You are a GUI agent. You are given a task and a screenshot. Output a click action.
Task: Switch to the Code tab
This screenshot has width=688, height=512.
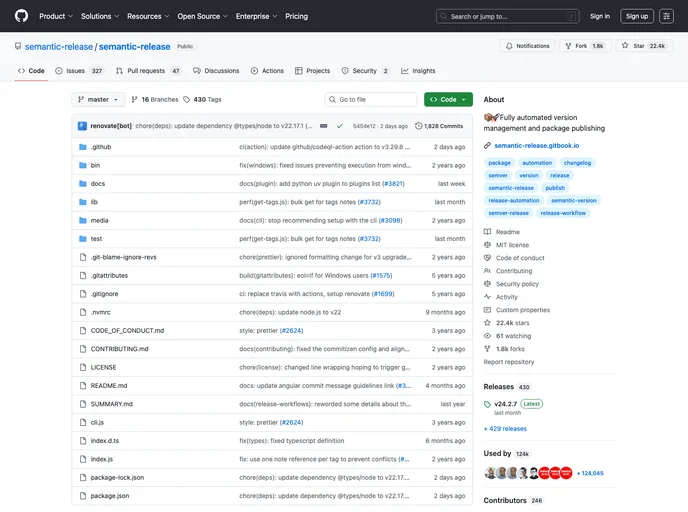pos(31,71)
